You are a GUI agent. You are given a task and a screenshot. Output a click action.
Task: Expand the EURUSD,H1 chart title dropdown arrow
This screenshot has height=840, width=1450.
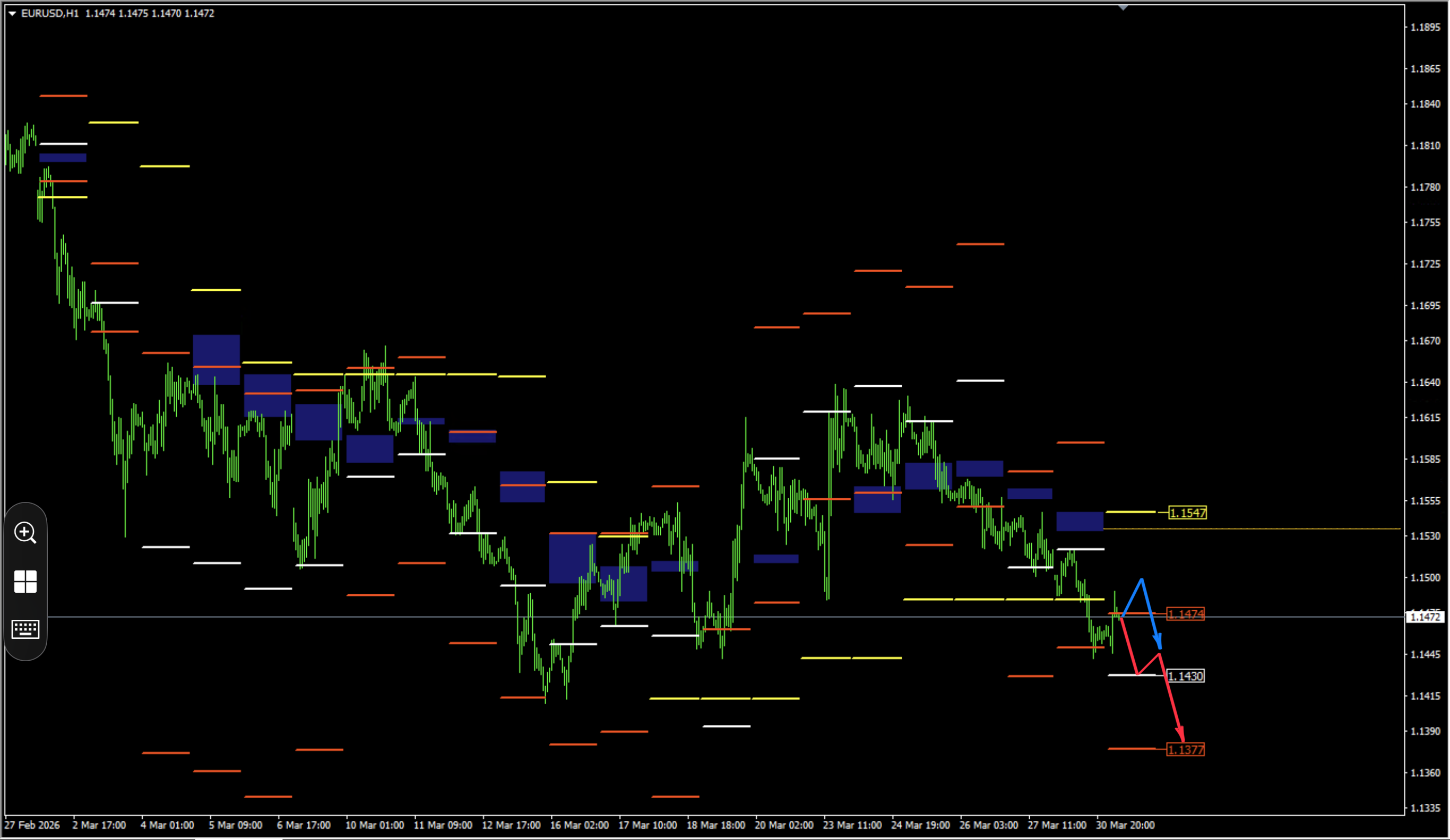(x=12, y=13)
